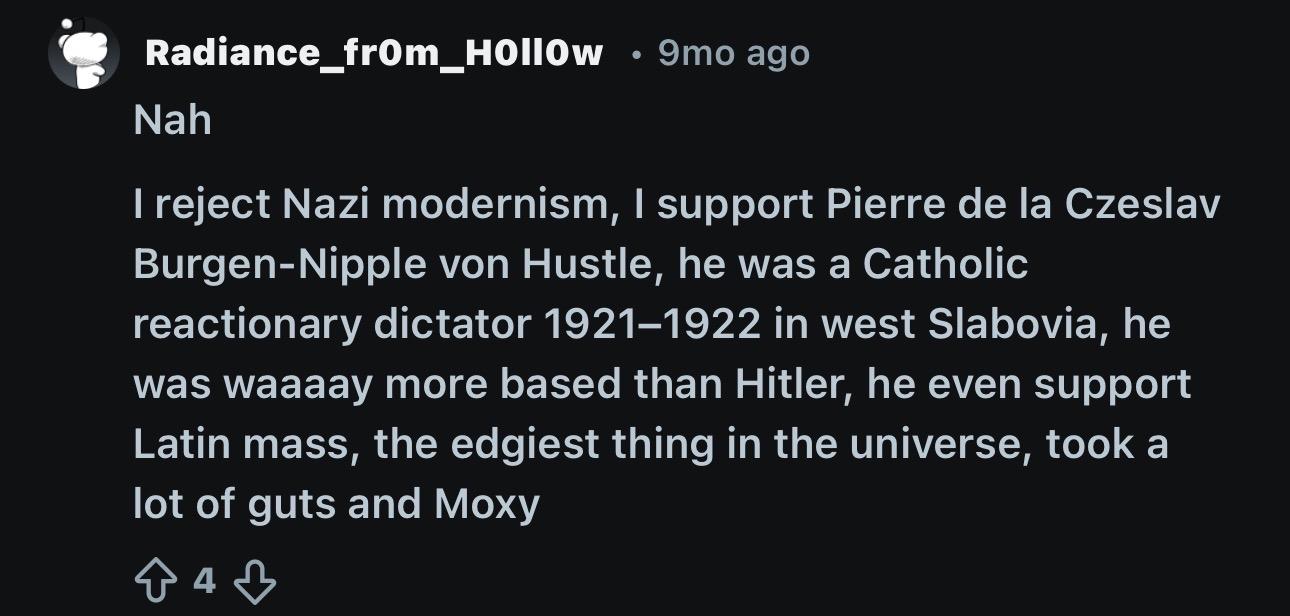Viewport: 1290px width, 616px height.
Task: Downvote the comment with the down arrow
Action: (255, 582)
